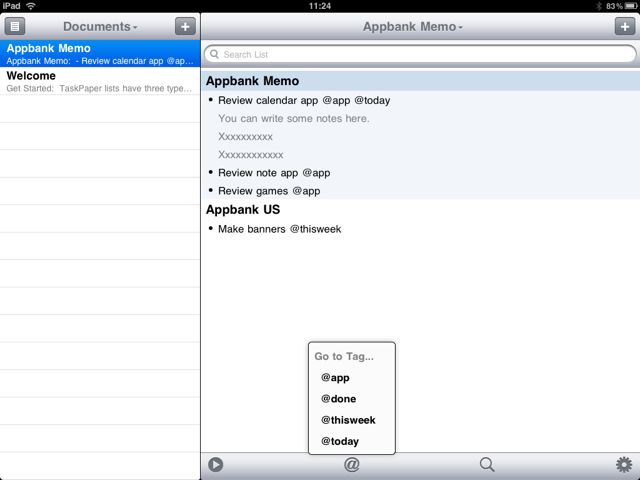Screen dimensions: 640x480
Task: Open Appbank Memo document in sidebar
Action: pos(100,53)
